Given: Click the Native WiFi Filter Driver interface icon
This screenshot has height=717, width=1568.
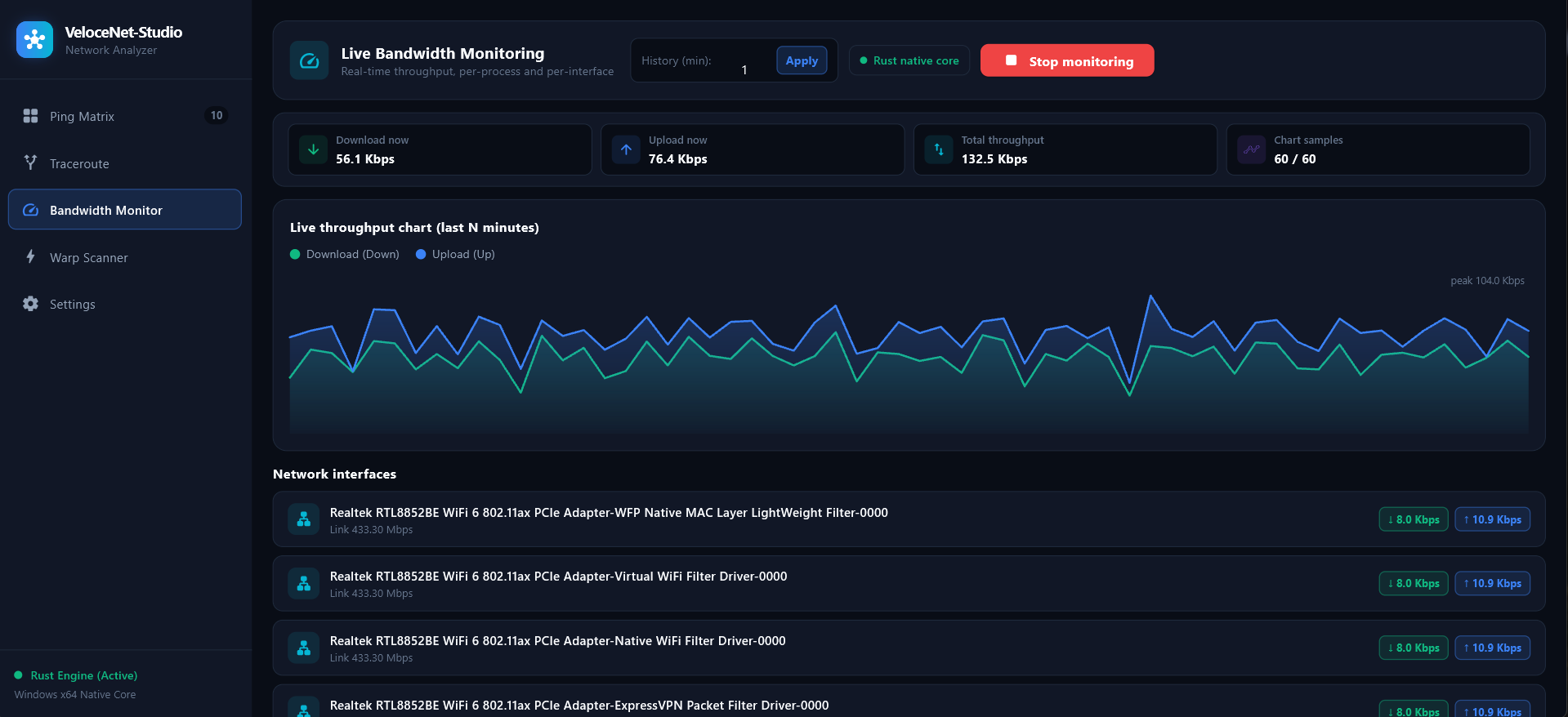Looking at the screenshot, I should pos(304,648).
